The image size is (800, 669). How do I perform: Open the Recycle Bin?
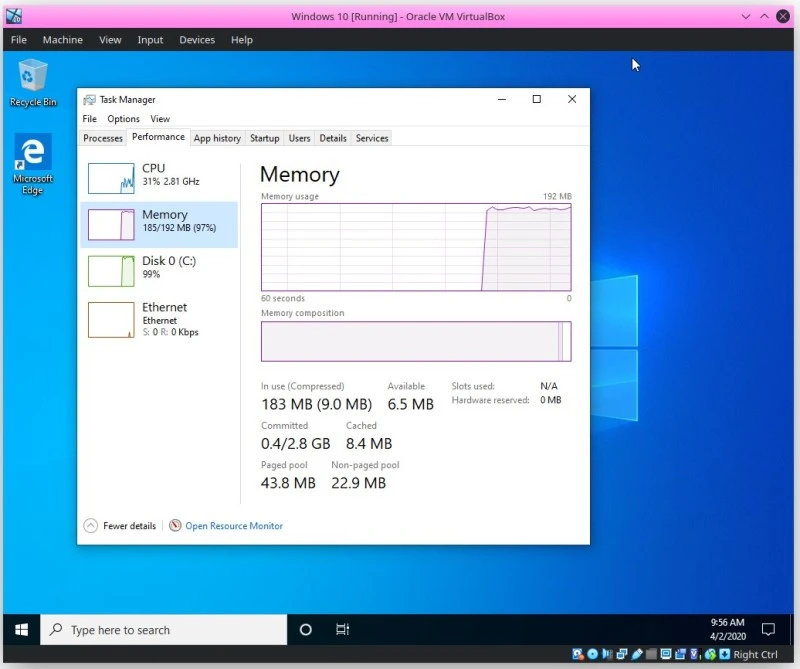[x=32, y=78]
